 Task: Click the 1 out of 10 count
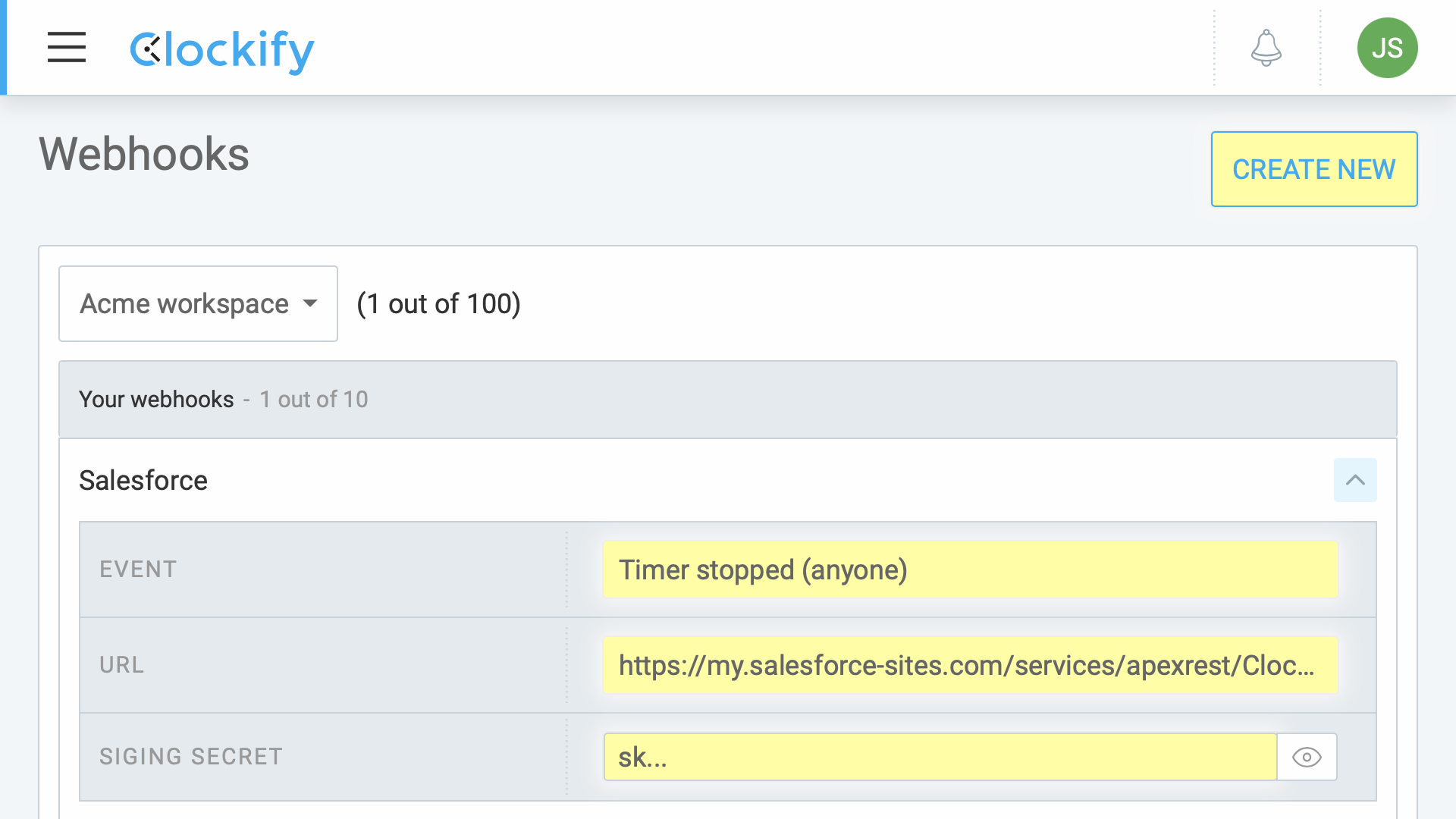point(313,400)
